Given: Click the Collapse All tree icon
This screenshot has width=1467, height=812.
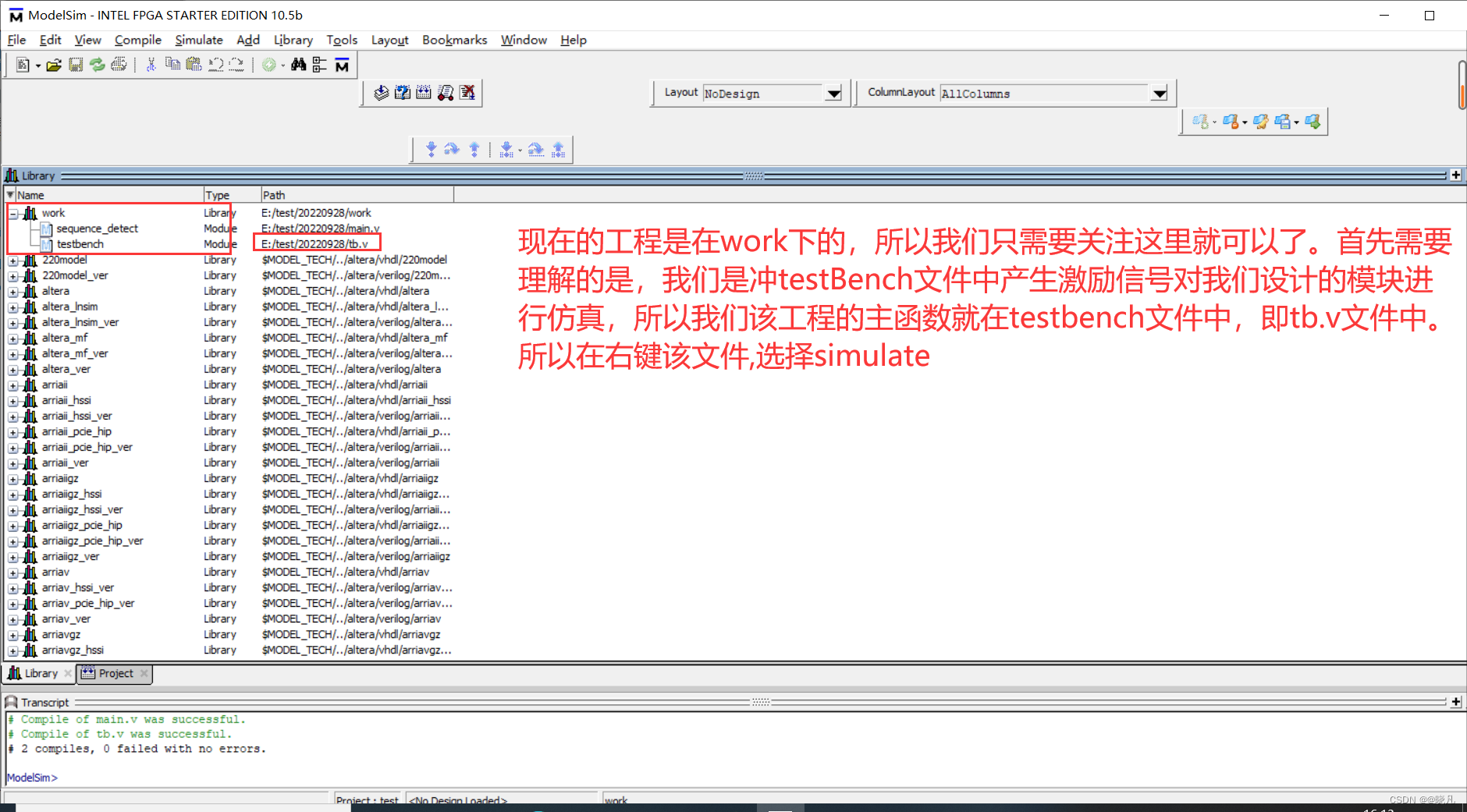Looking at the screenshot, I should tap(319, 66).
